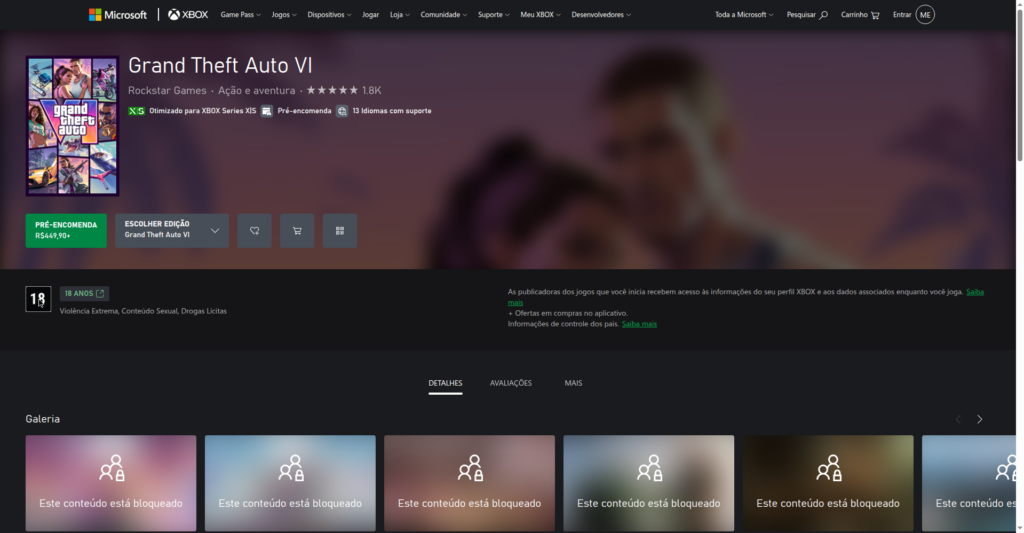Open the fourth blocked gallery thumbnail
The width and height of the screenshot is (1024, 533).
coord(648,483)
